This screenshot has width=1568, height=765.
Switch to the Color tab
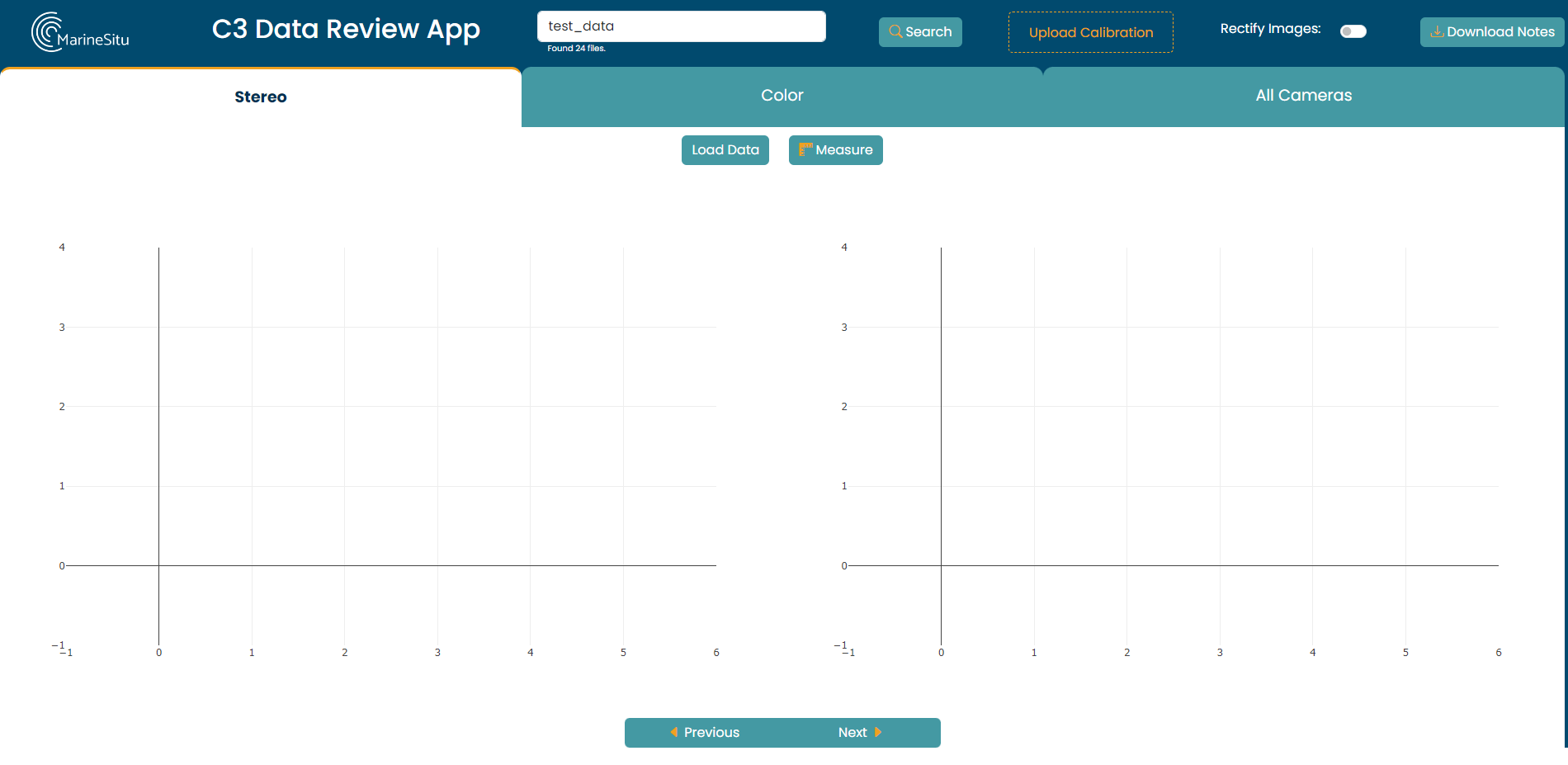pyautogui.click(x=782, y=96)
